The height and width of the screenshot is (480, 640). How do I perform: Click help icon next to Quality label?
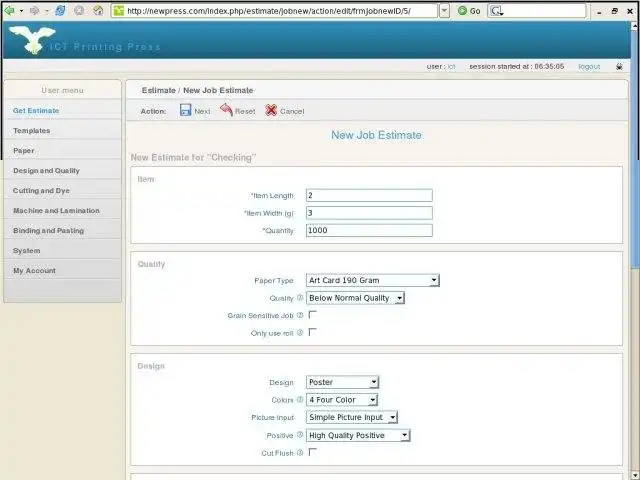(300, 298)
